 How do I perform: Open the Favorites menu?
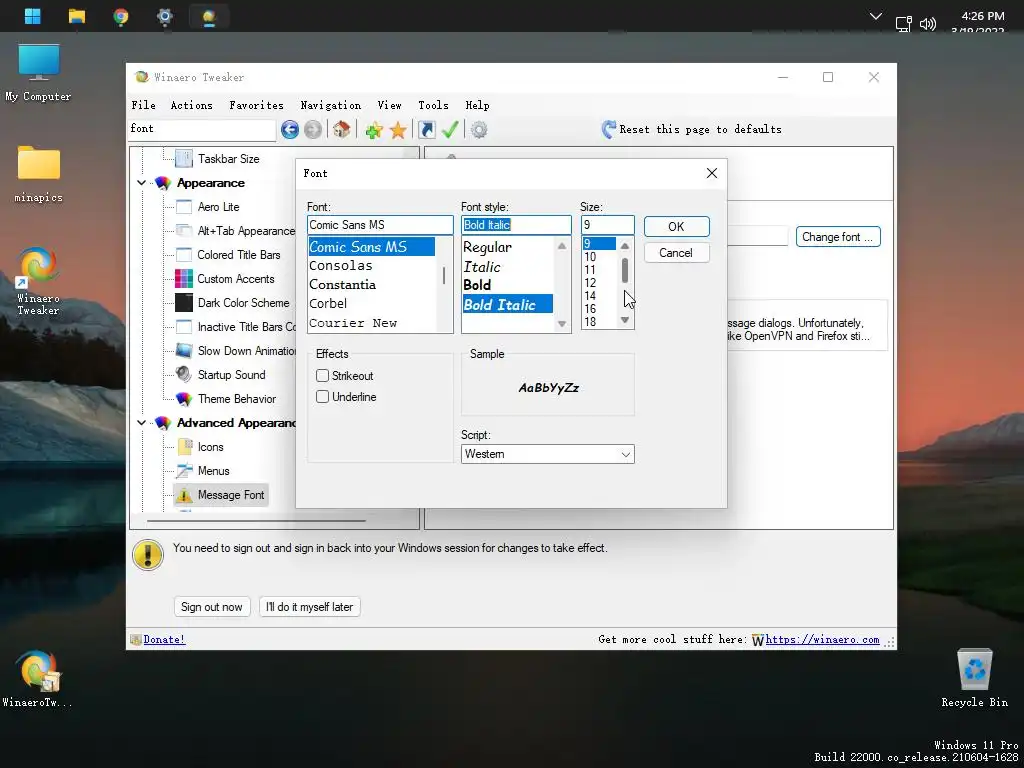(256, 105)
